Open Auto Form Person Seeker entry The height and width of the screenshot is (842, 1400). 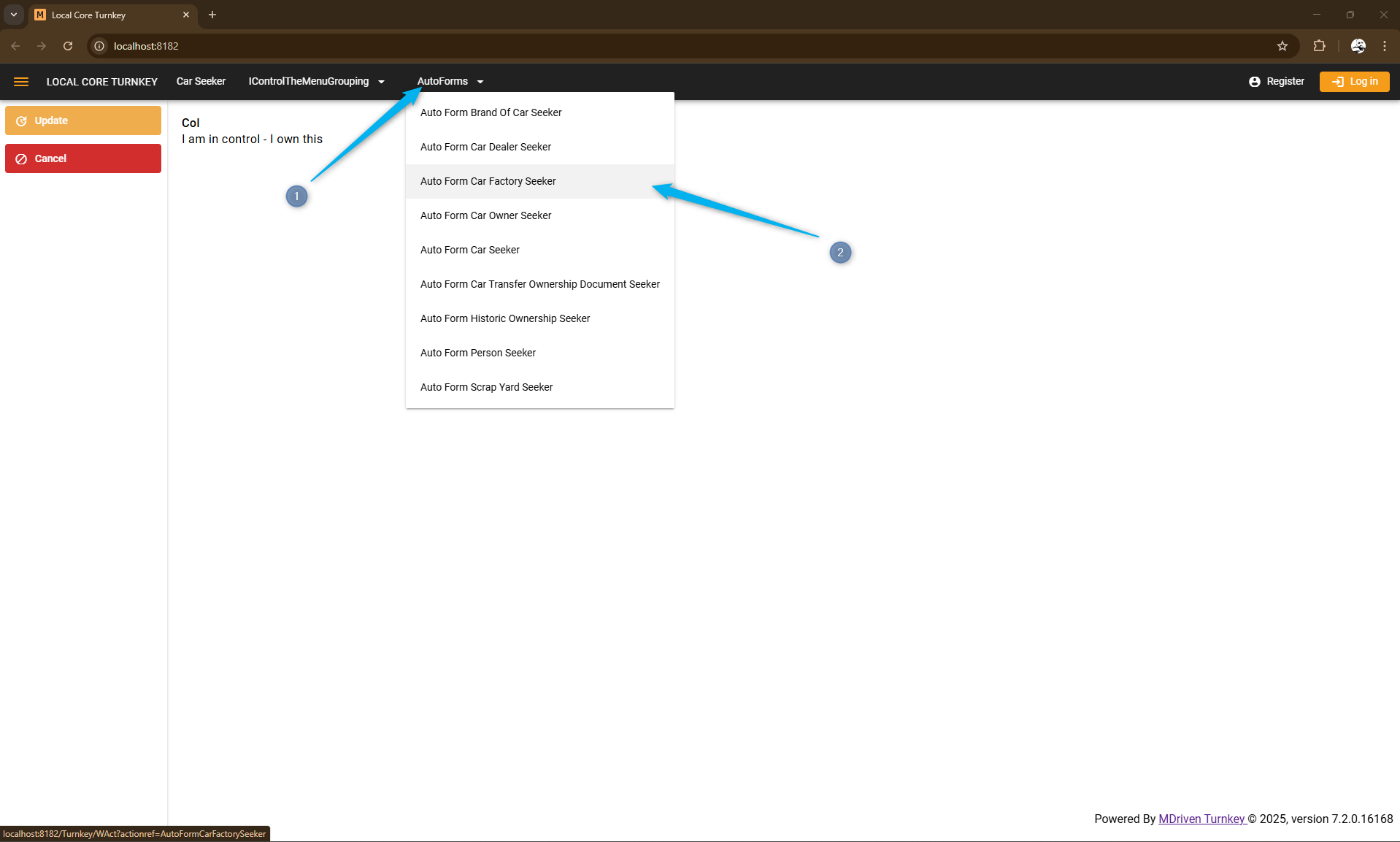tap(477, 353)
